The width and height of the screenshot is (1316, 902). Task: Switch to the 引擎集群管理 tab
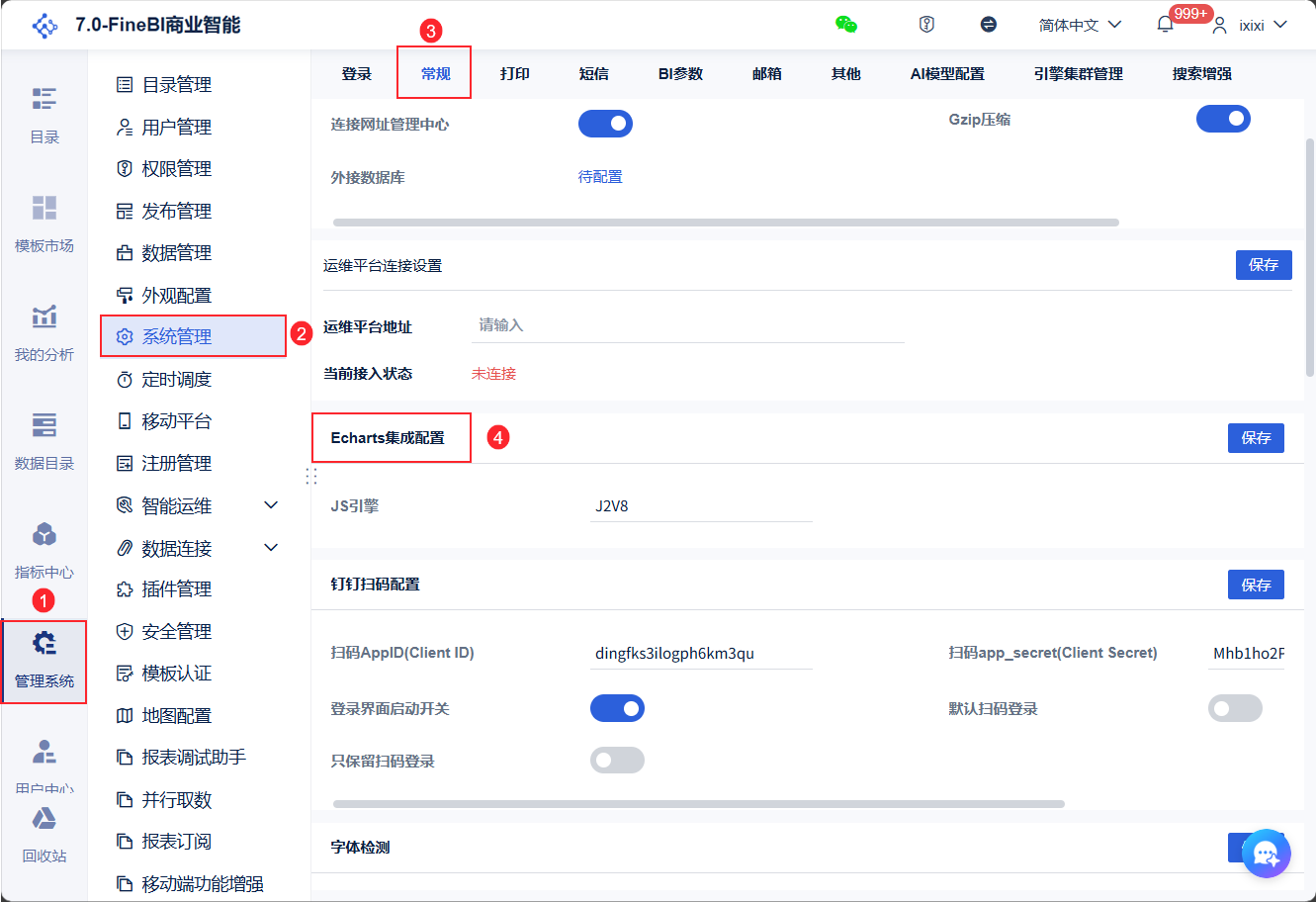1079,74
